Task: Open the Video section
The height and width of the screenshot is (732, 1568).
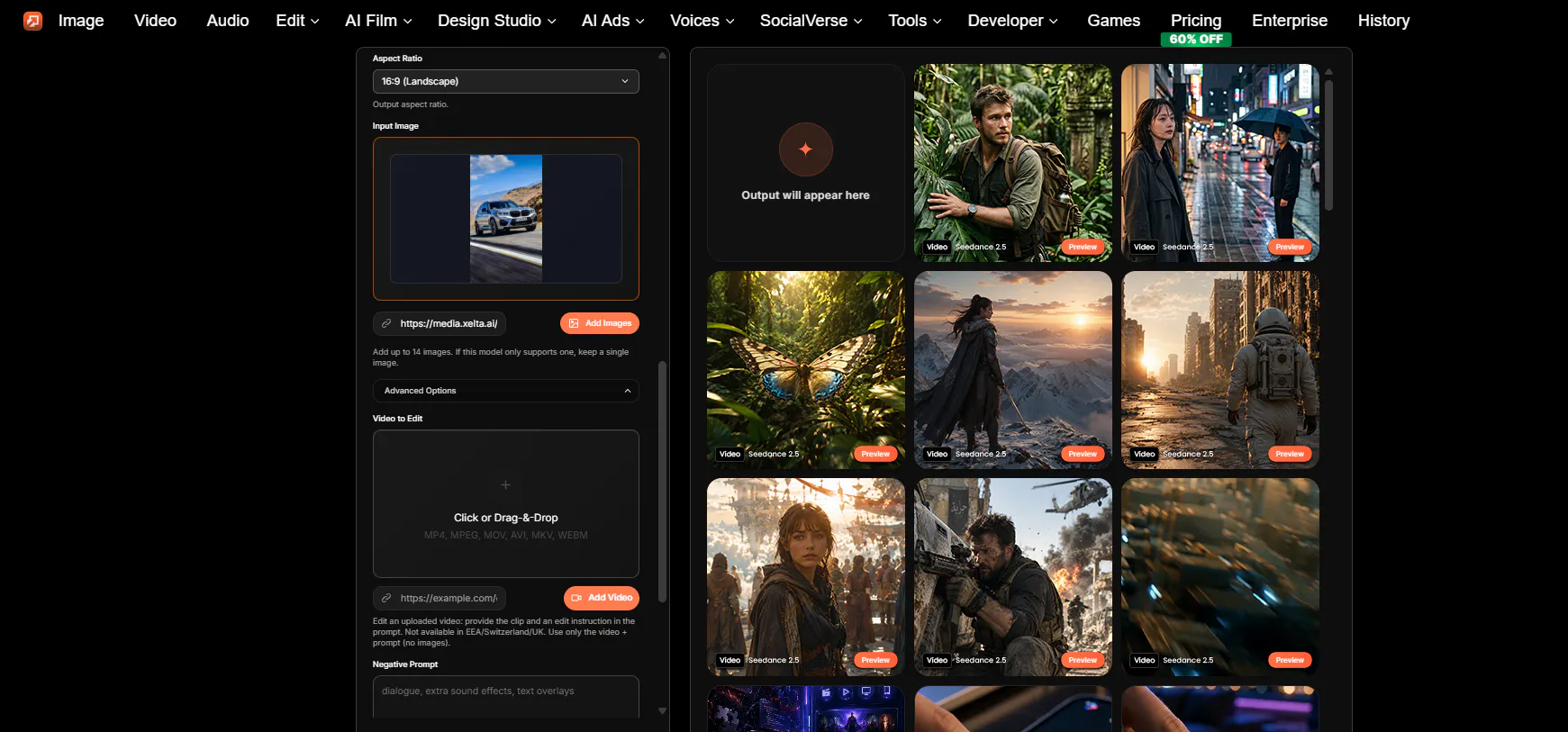Action: 155,21
